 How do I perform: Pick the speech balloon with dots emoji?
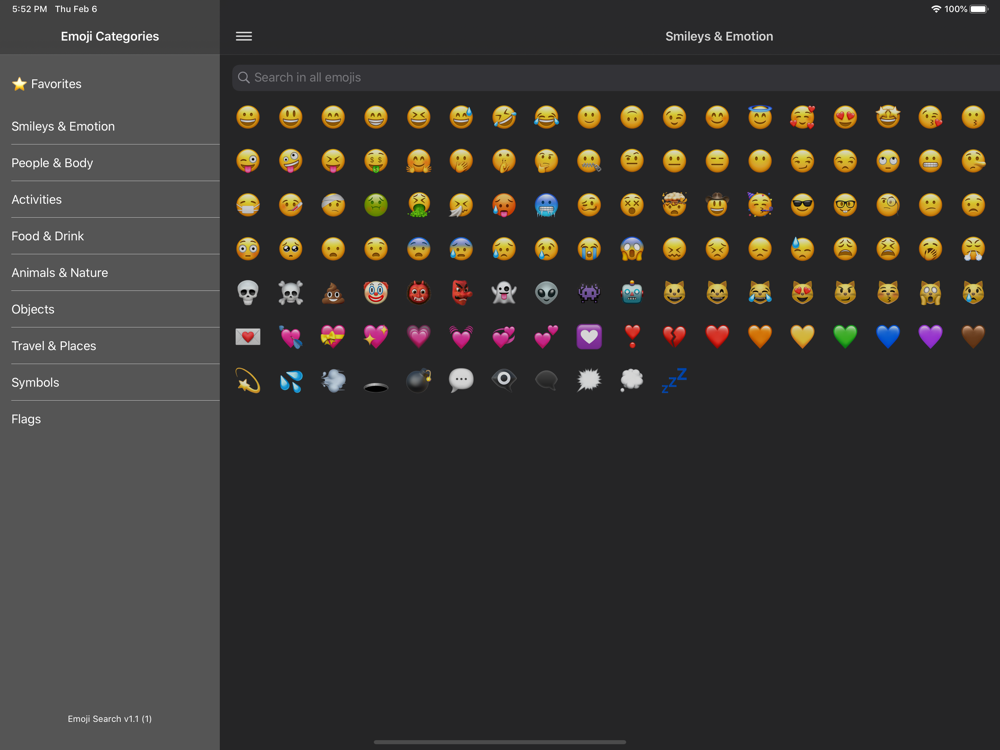click(x=461, y=380)
